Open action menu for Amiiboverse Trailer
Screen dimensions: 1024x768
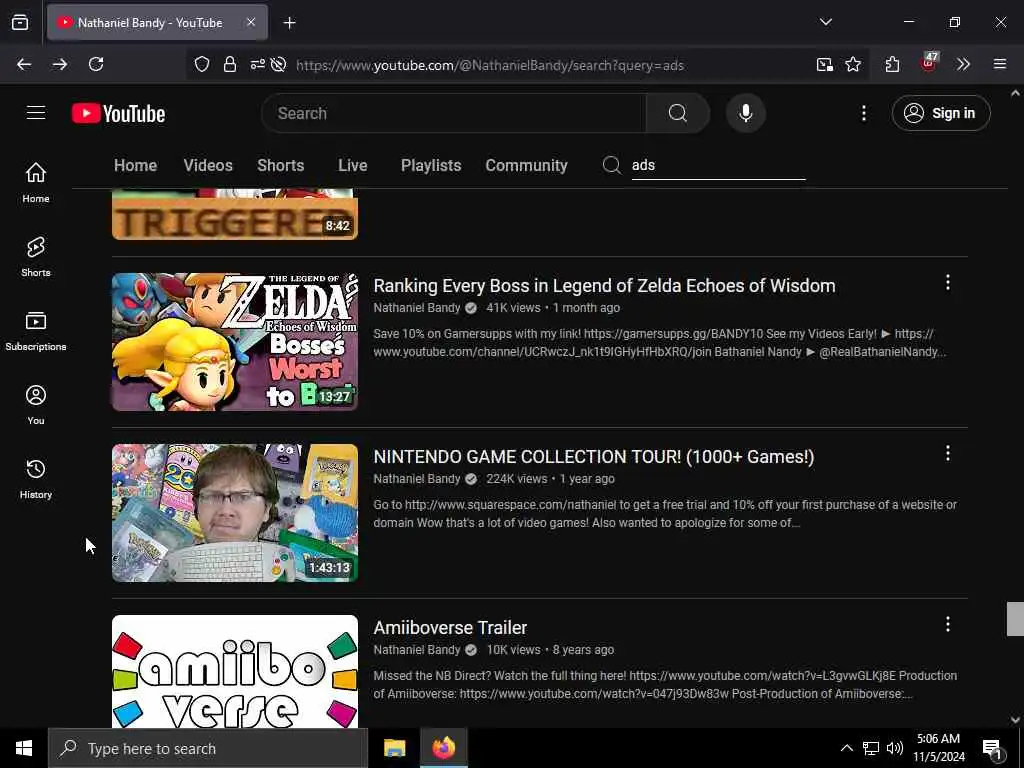947,624
